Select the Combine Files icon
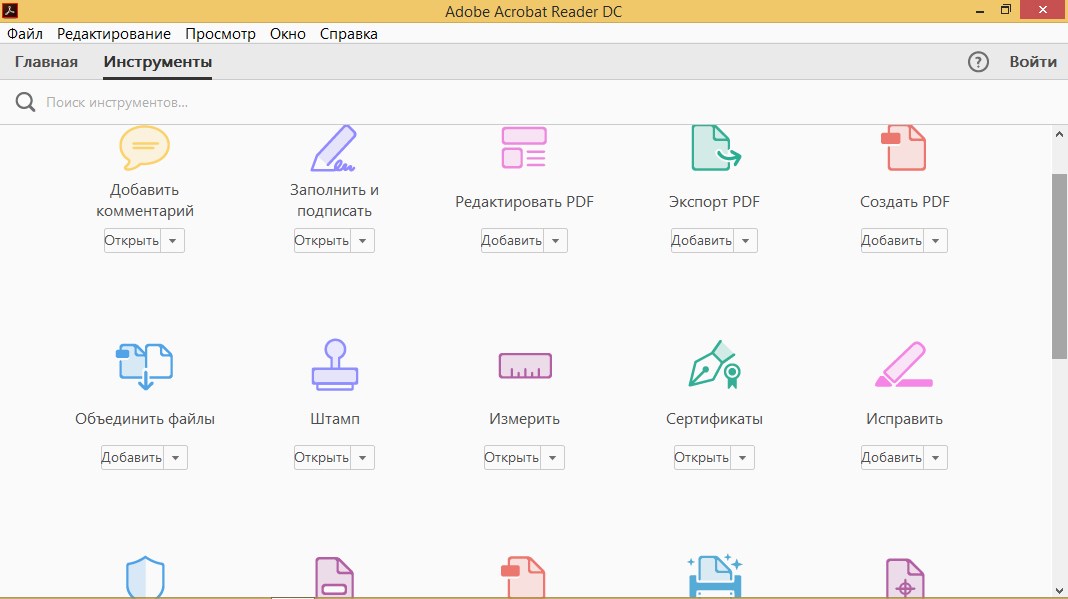Viewport: 1068px width, 599px height. click(x=144, y=366)
